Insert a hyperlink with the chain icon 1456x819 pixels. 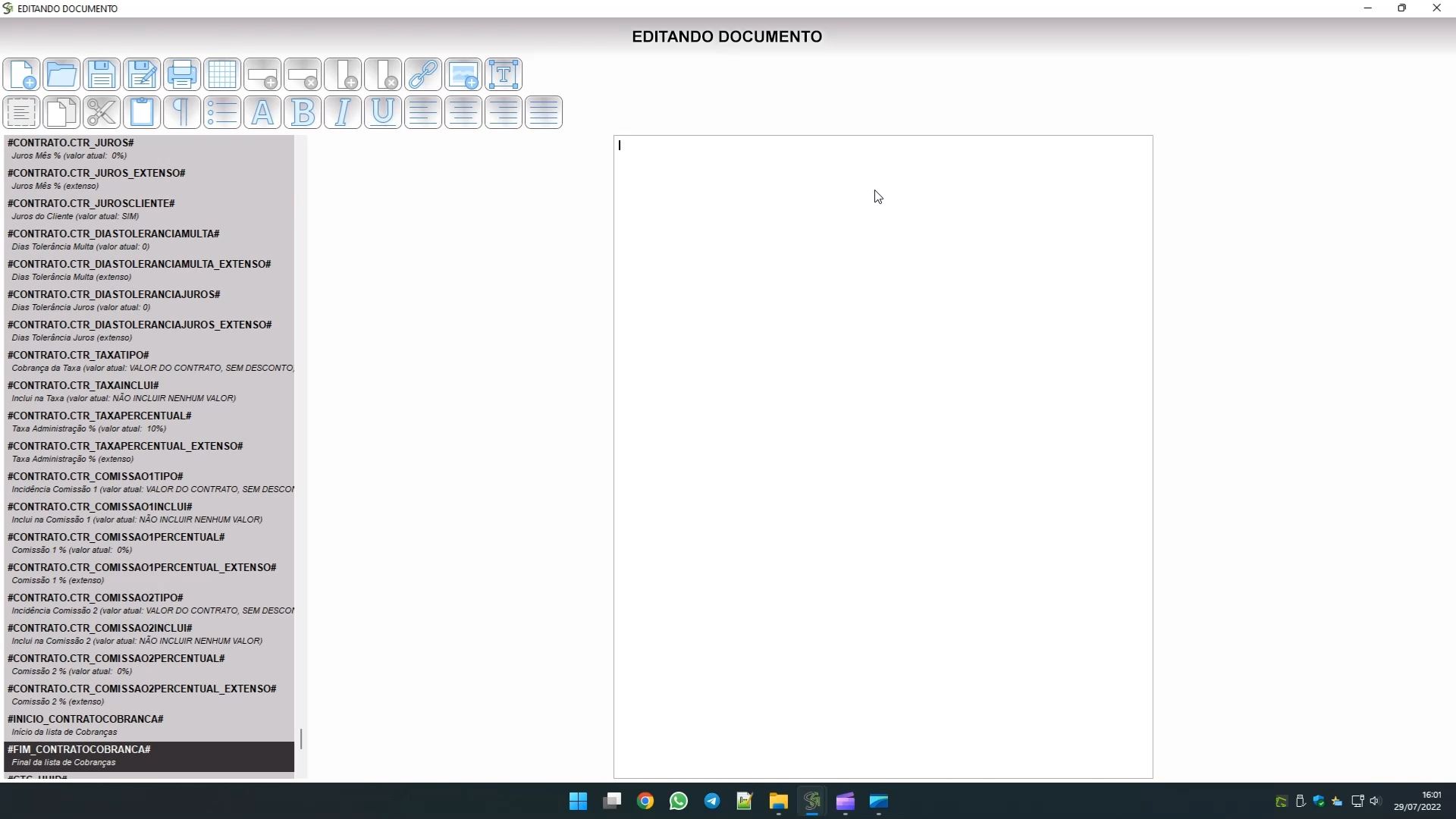pyautogui.click(x=423, y=74)
